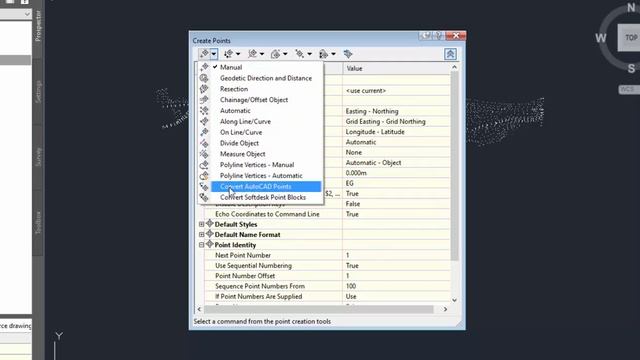Open the Miscellaneous tools dropdown arrow
This screenshot has height=360, width=640.
pyautogui.click(x=214, y=54)
